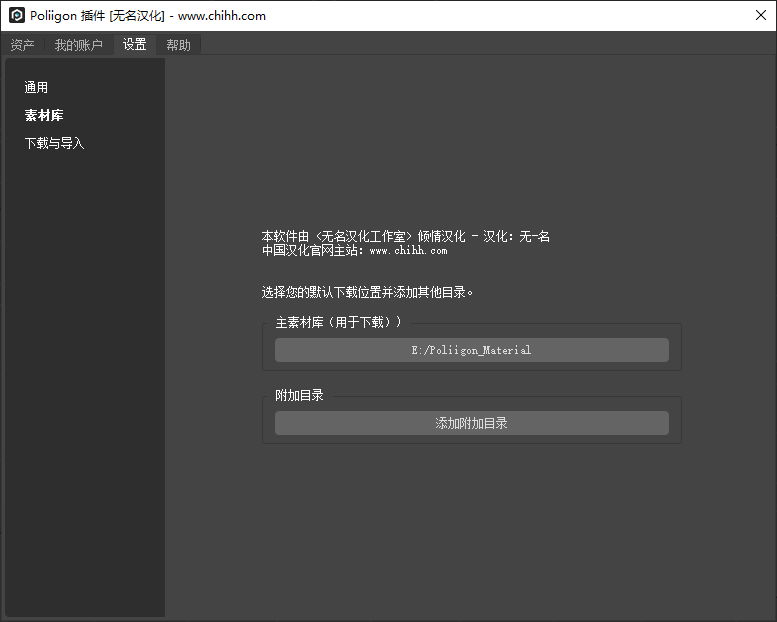Click the 附加目录 group label
Image resolution: width=777 pixels, height=622 pixels.
299,395
